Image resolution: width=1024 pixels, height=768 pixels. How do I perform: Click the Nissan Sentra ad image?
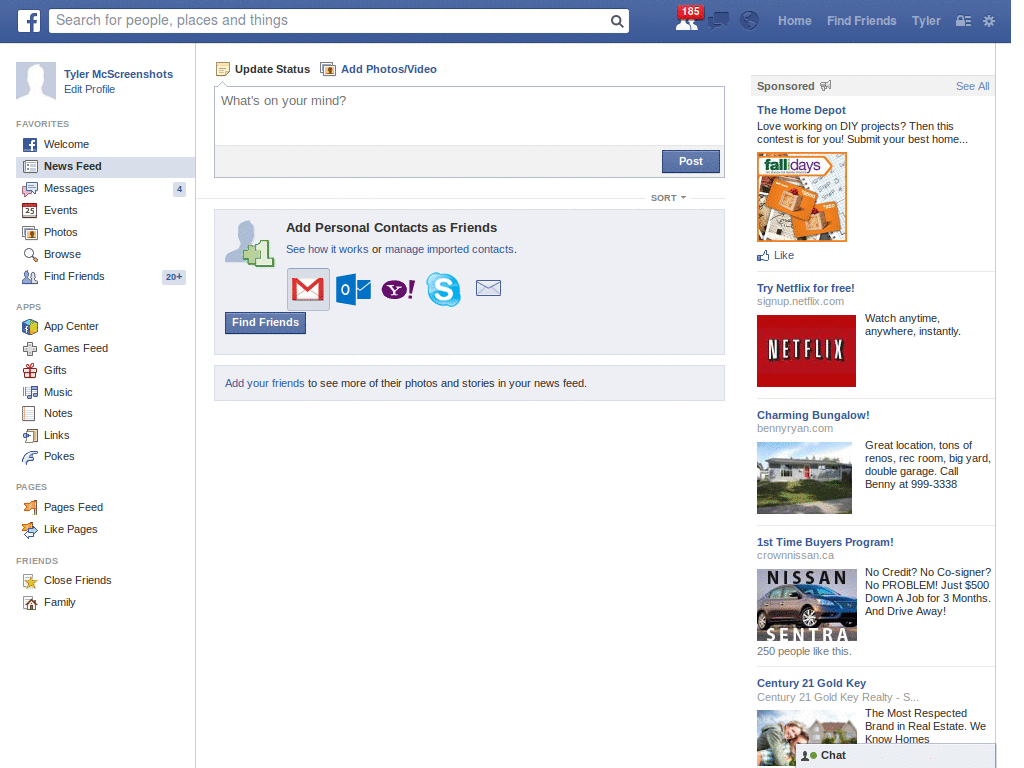(x=807, y=605)
